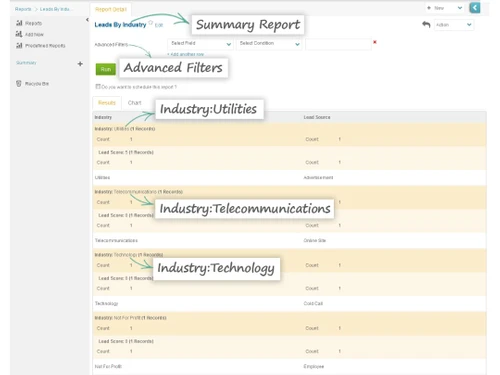Open Predefined Reports in the sidebar

coord(45,46)
